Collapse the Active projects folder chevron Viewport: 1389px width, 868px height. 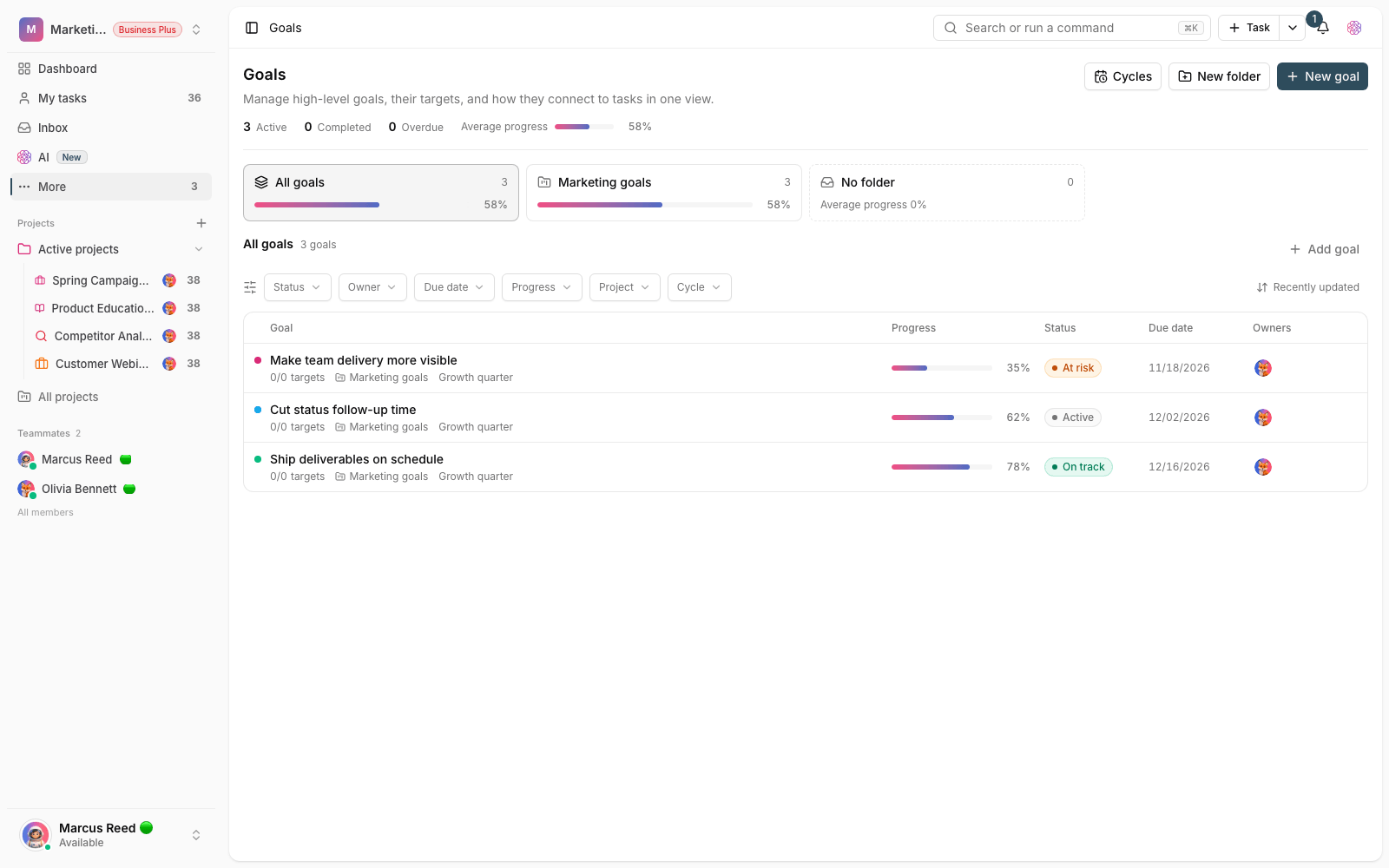click(199, 249)
